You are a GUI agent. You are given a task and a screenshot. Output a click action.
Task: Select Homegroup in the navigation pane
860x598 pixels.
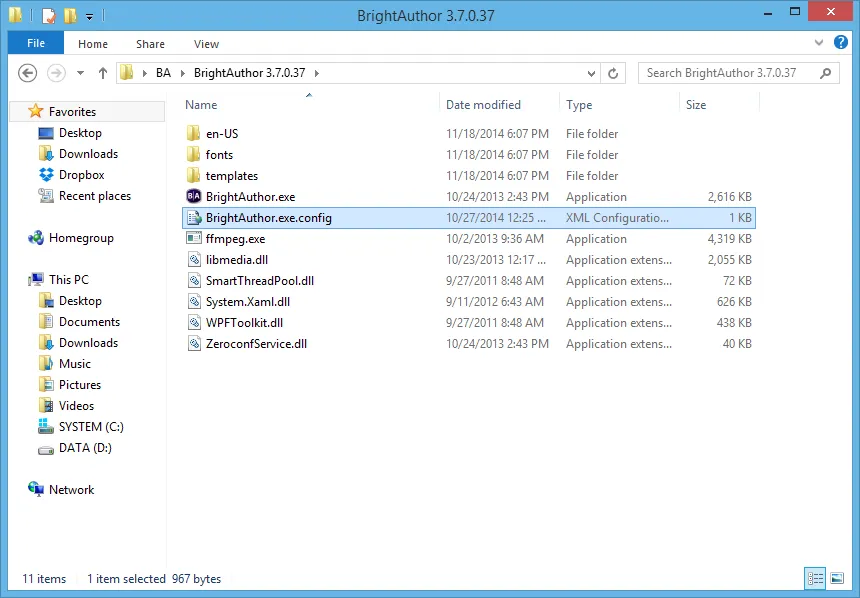pyautogui.click(x=81, y=238)
